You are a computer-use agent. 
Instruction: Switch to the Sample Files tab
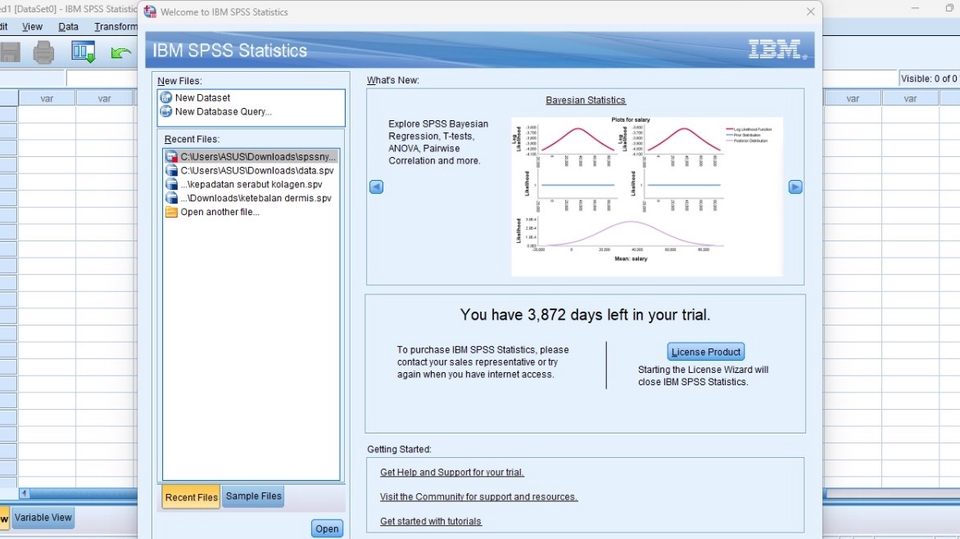tap(253, 496)
